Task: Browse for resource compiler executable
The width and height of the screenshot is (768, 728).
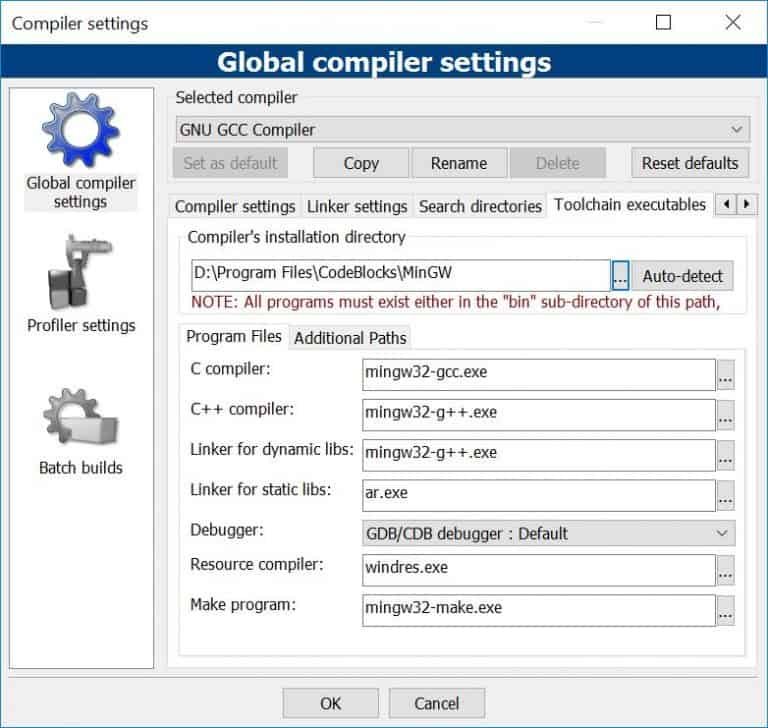Action: [725, 570]
